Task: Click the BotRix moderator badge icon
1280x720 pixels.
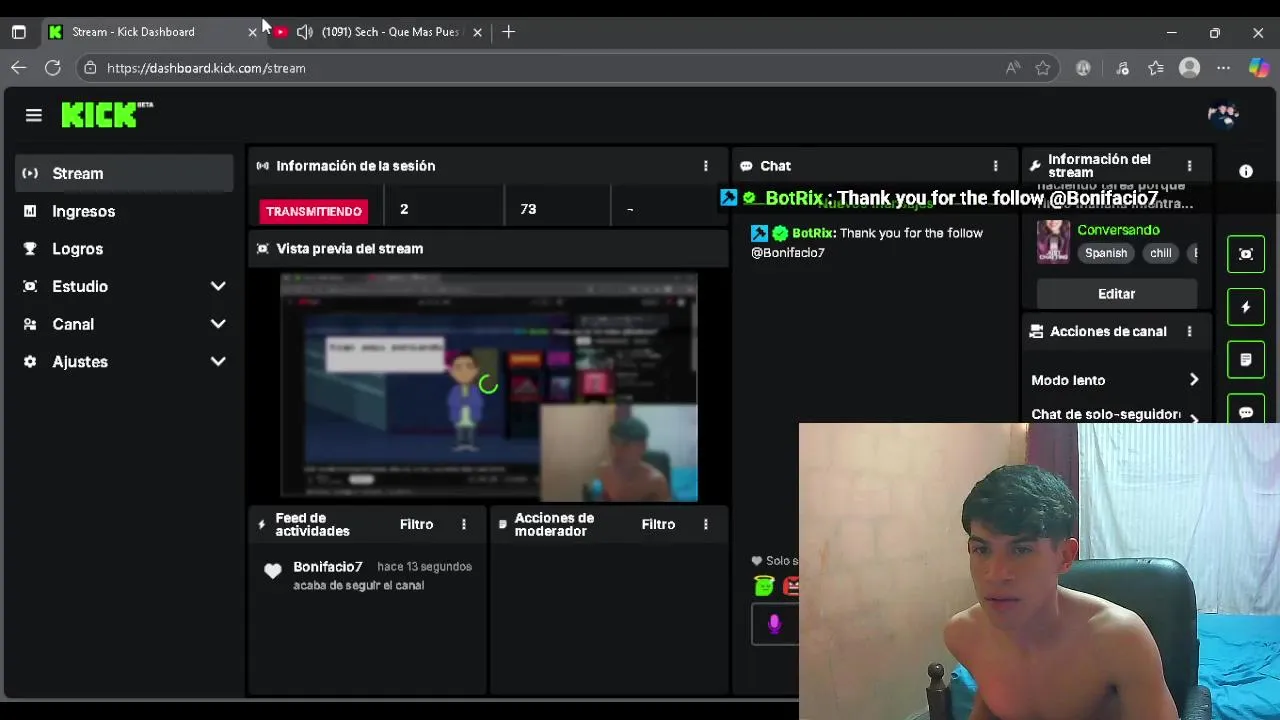Action: (760, 233)
